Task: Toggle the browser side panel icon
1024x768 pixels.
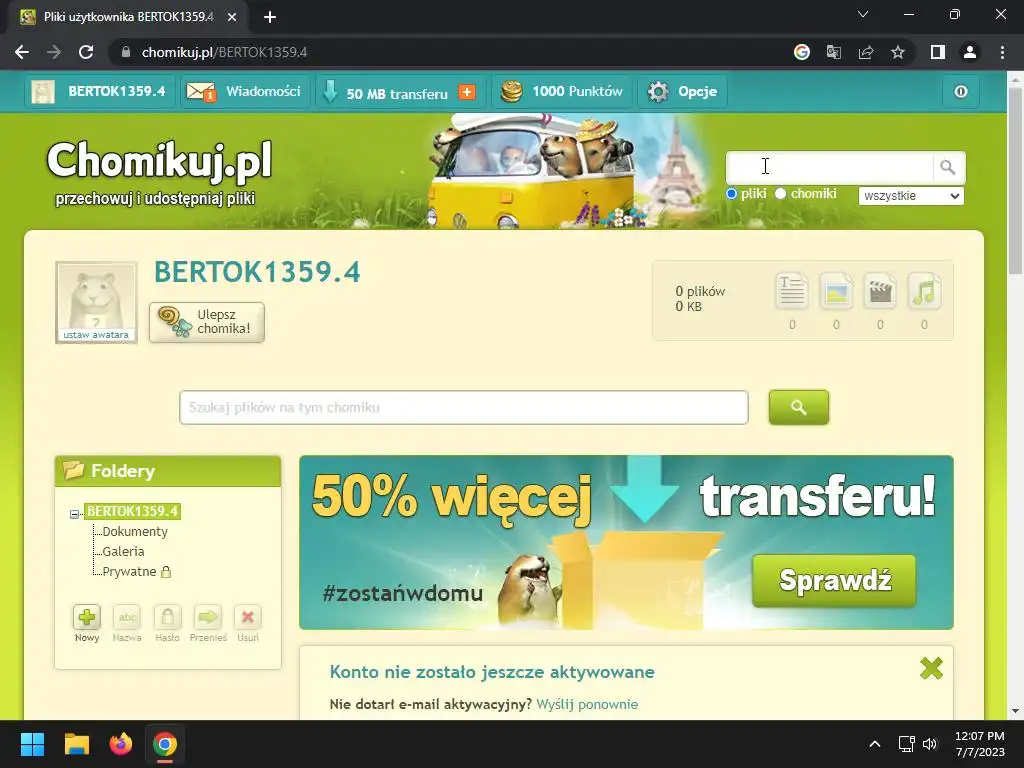Action: pyautogui.click(x=938, y=52)
